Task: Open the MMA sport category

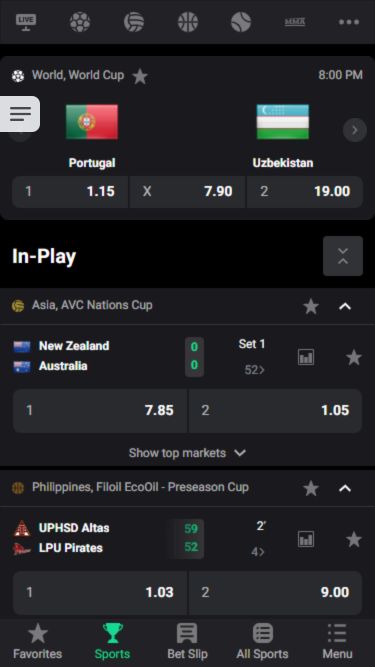Action: pos(295,22)
